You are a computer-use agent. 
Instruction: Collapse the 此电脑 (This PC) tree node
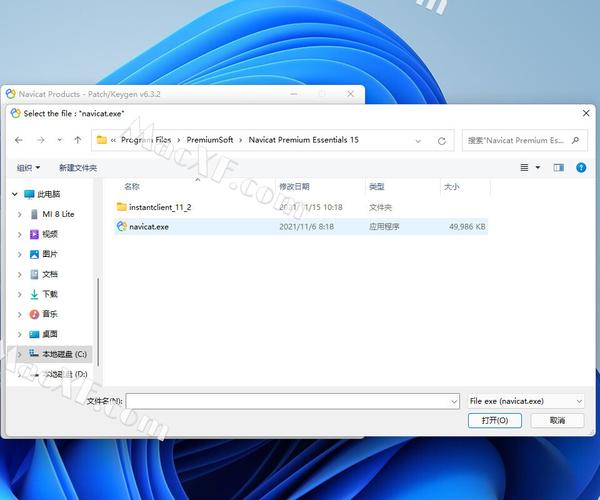pyautogui.click(x=15, y=194)
